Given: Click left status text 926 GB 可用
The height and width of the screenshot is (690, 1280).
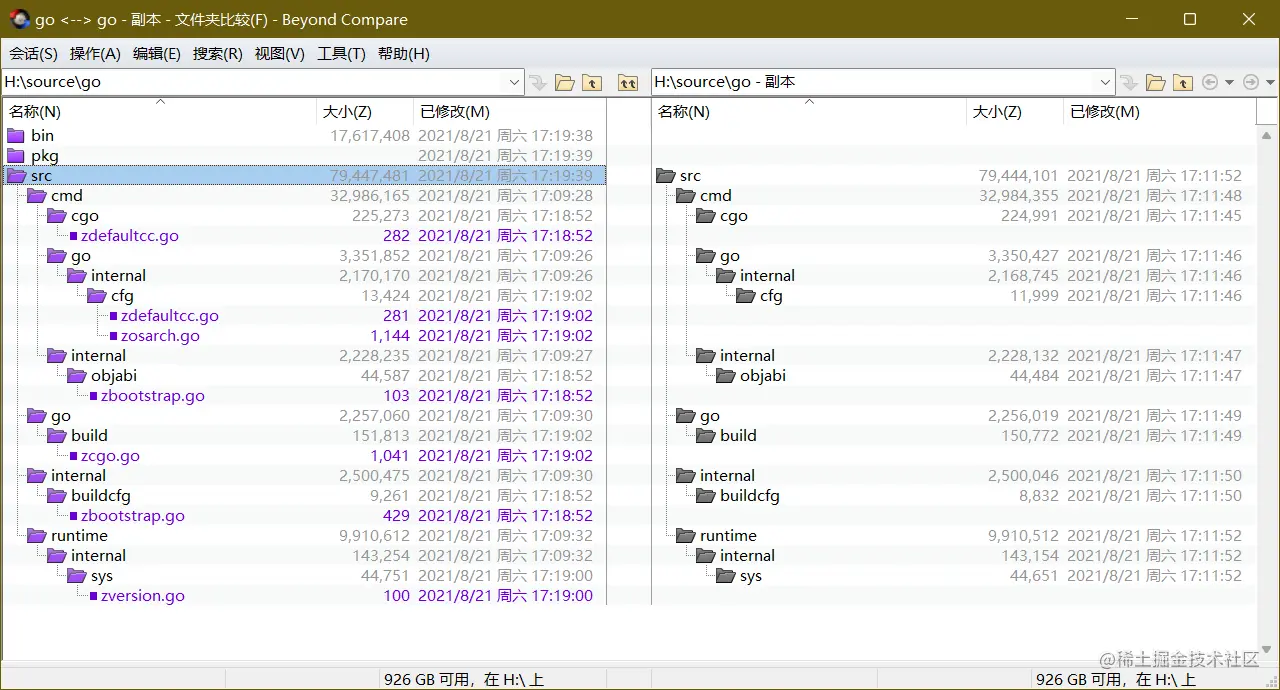Looking at the screenshot, I should 464,680.
